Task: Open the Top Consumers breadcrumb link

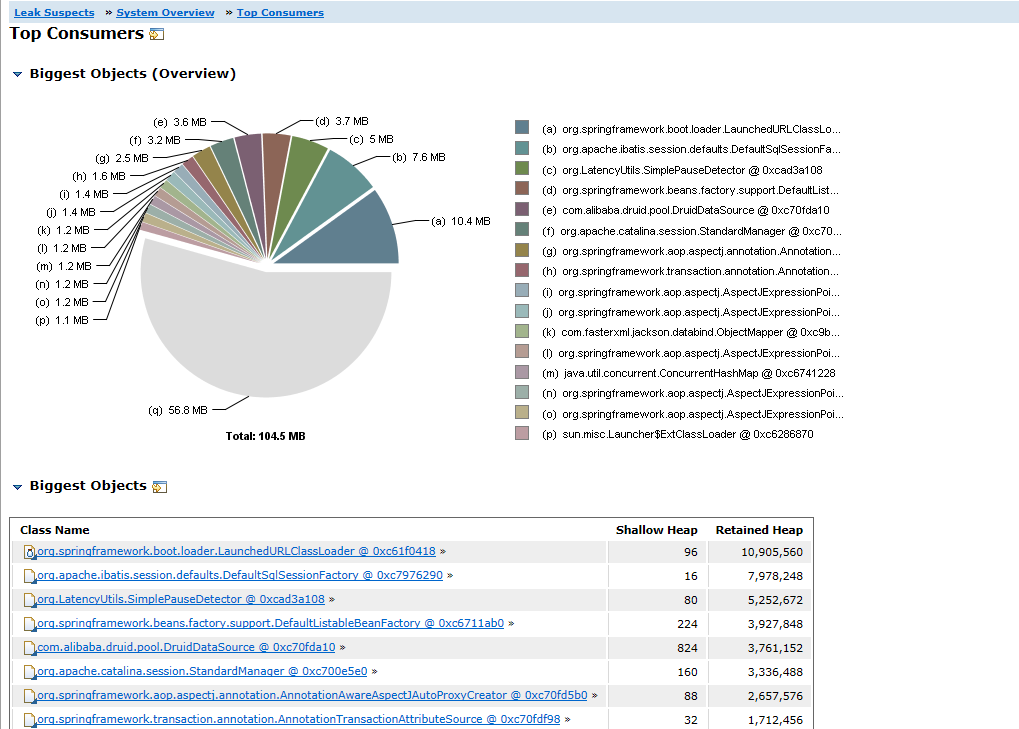Action: click(x=280, y=13)
